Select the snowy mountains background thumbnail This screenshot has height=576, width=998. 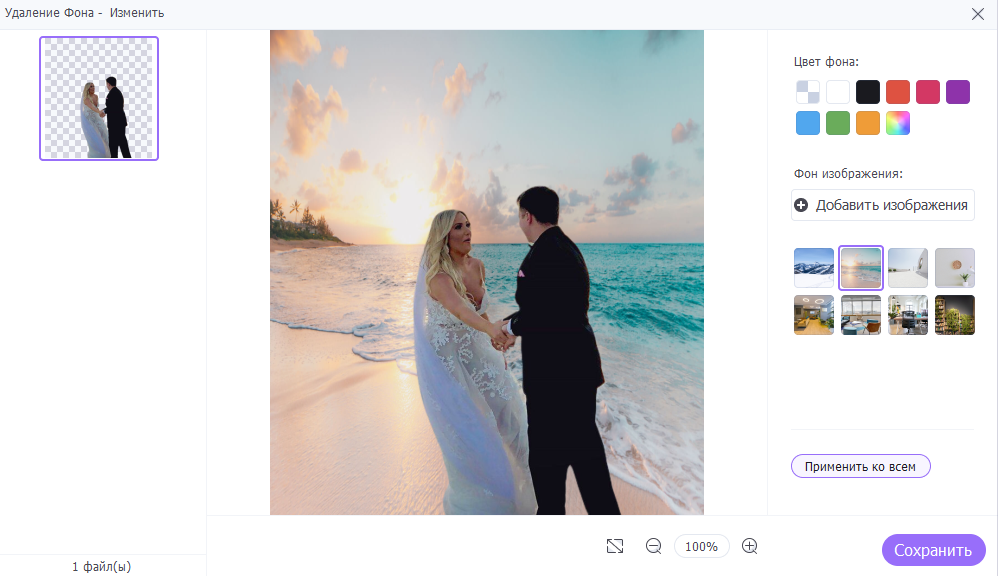tap(814, 268)
